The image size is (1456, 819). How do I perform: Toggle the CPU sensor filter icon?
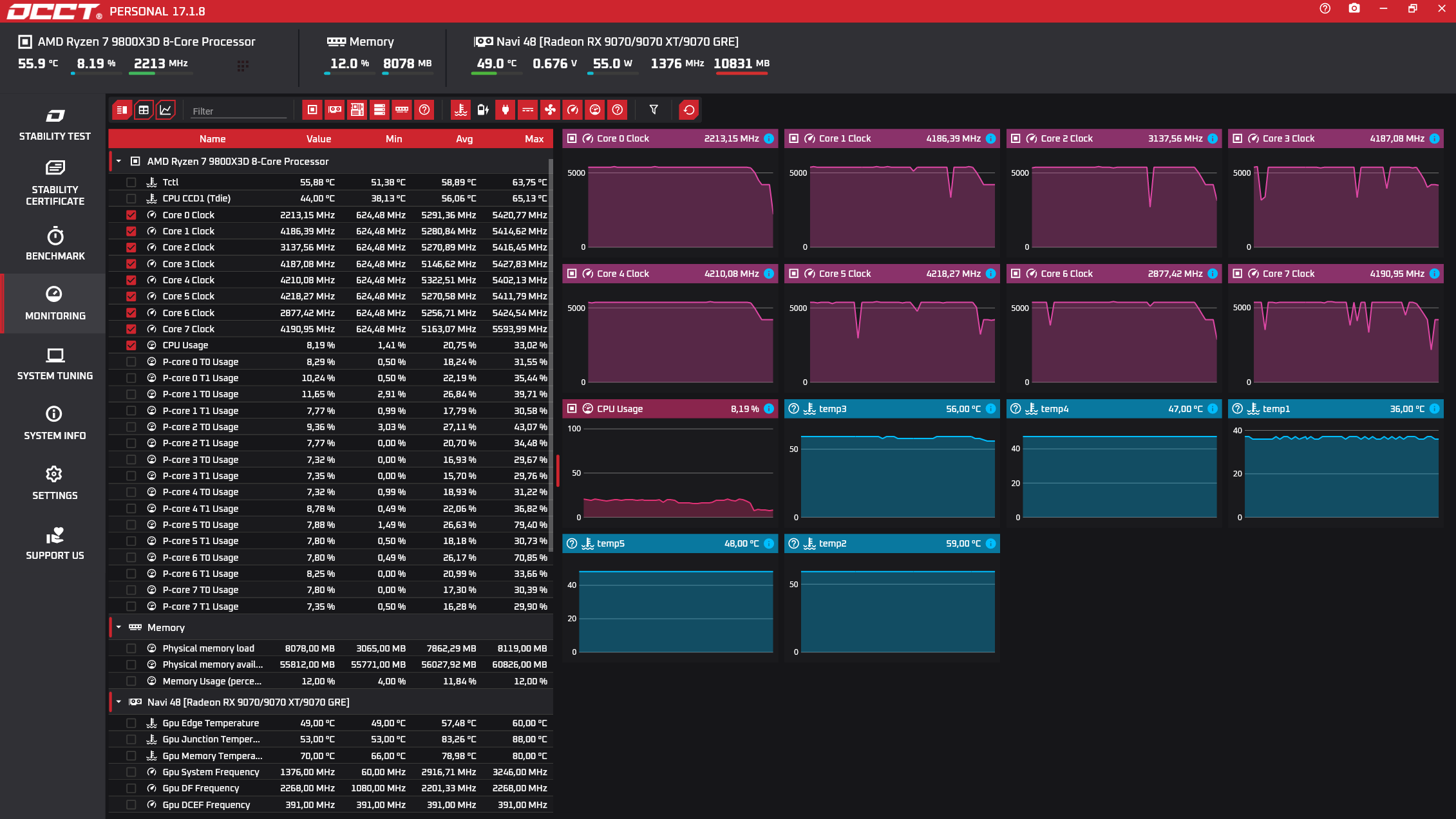tap(312, 110)
